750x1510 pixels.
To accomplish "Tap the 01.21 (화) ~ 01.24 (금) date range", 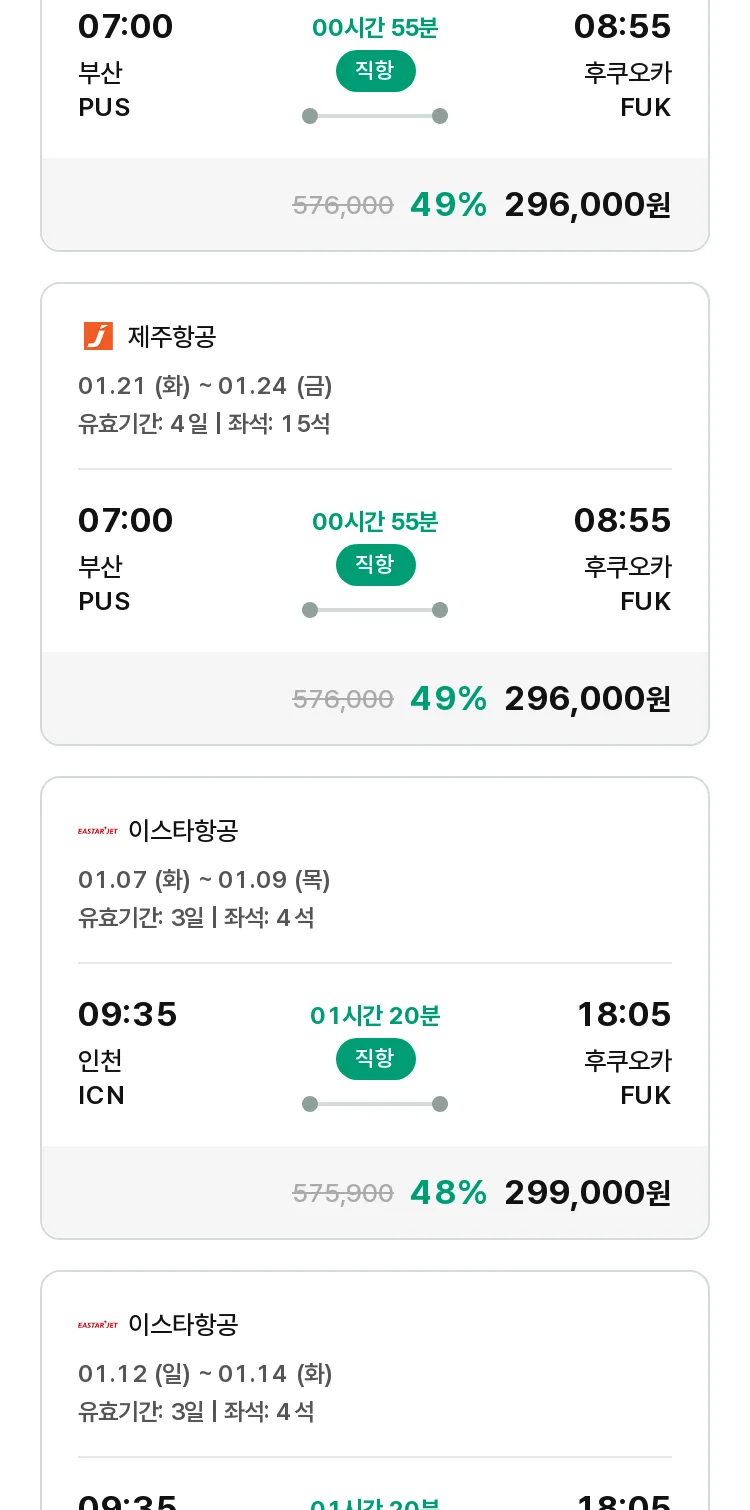I will pos(205,385).
